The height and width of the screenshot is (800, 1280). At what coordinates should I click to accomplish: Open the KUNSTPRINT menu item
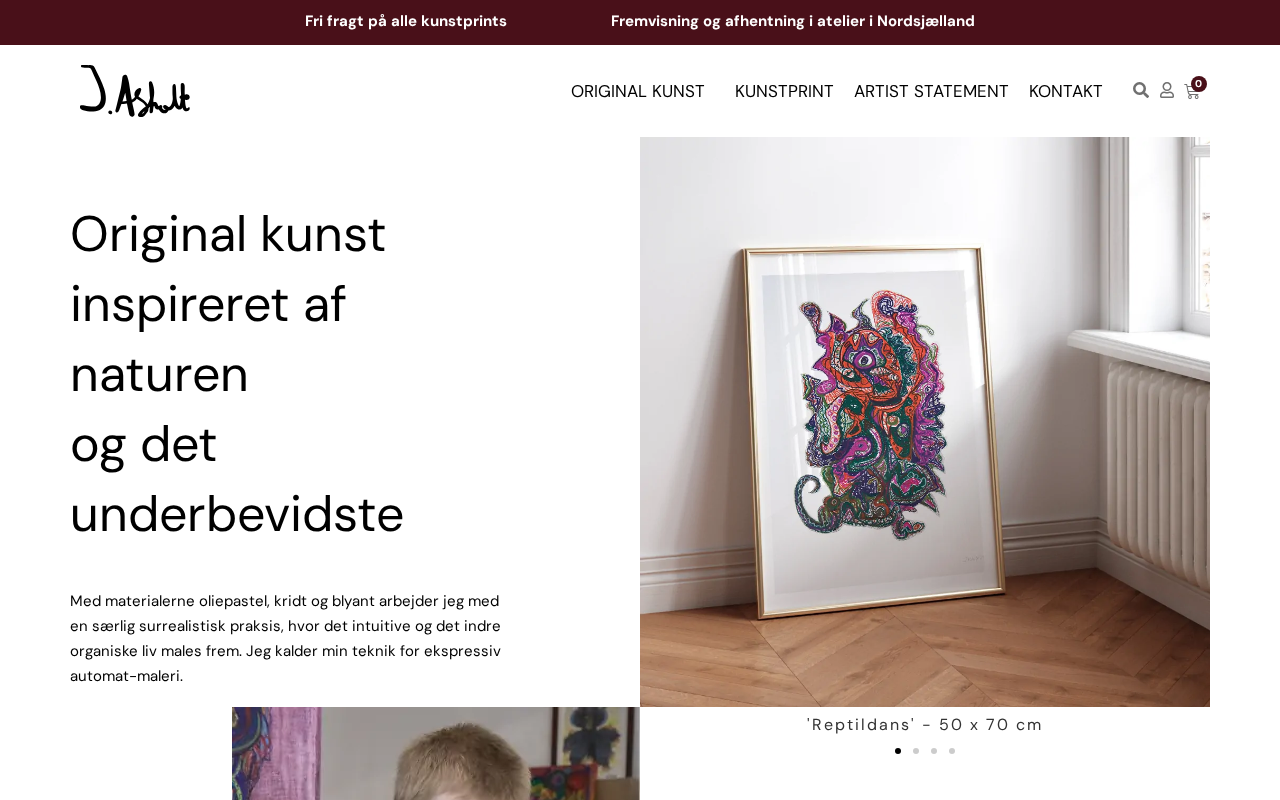(784, 91)
